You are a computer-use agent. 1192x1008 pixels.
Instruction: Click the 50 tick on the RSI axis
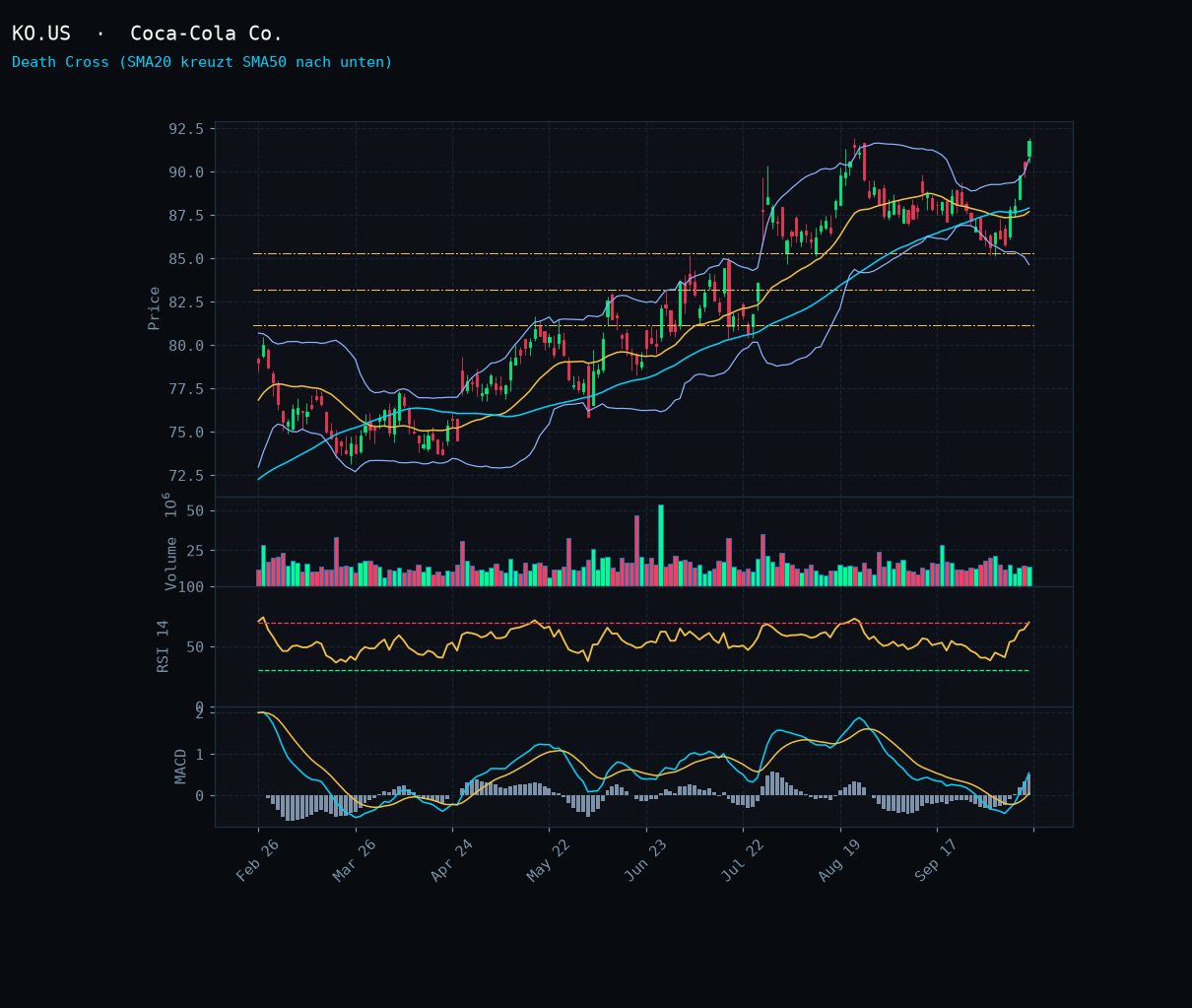pyautogui.click(x=195, y=647)
